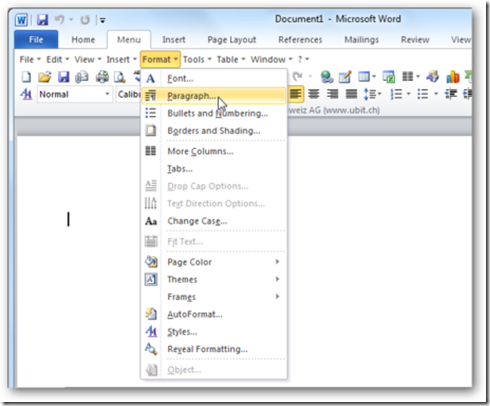Viewport: 490px width, 406px height.
Task: Choose Change Case... menu entry
Action: click(213, 221)
